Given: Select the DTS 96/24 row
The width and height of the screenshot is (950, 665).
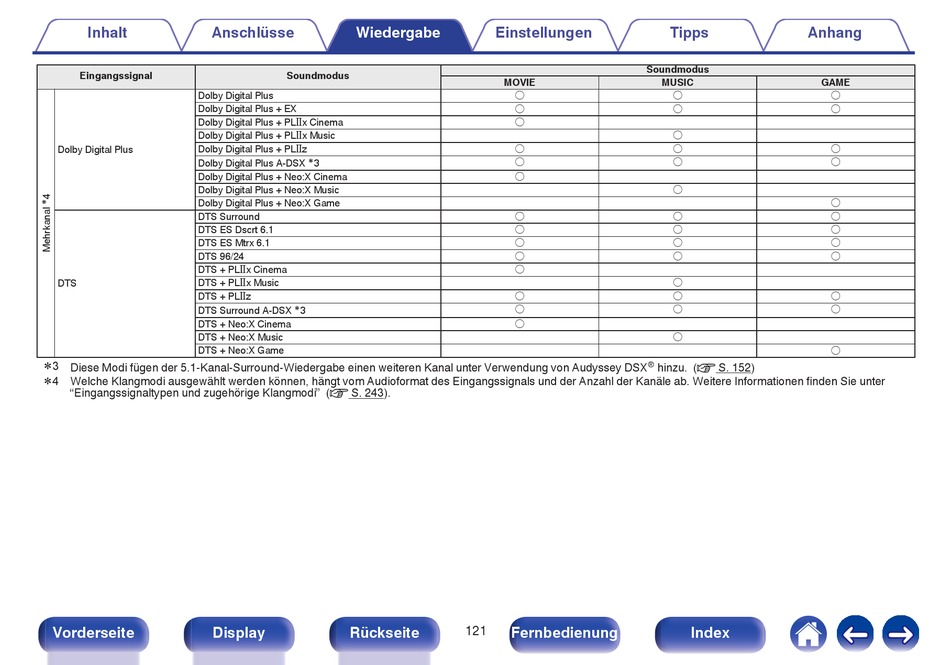Looking at the screenshot, I should coord(555,257).
